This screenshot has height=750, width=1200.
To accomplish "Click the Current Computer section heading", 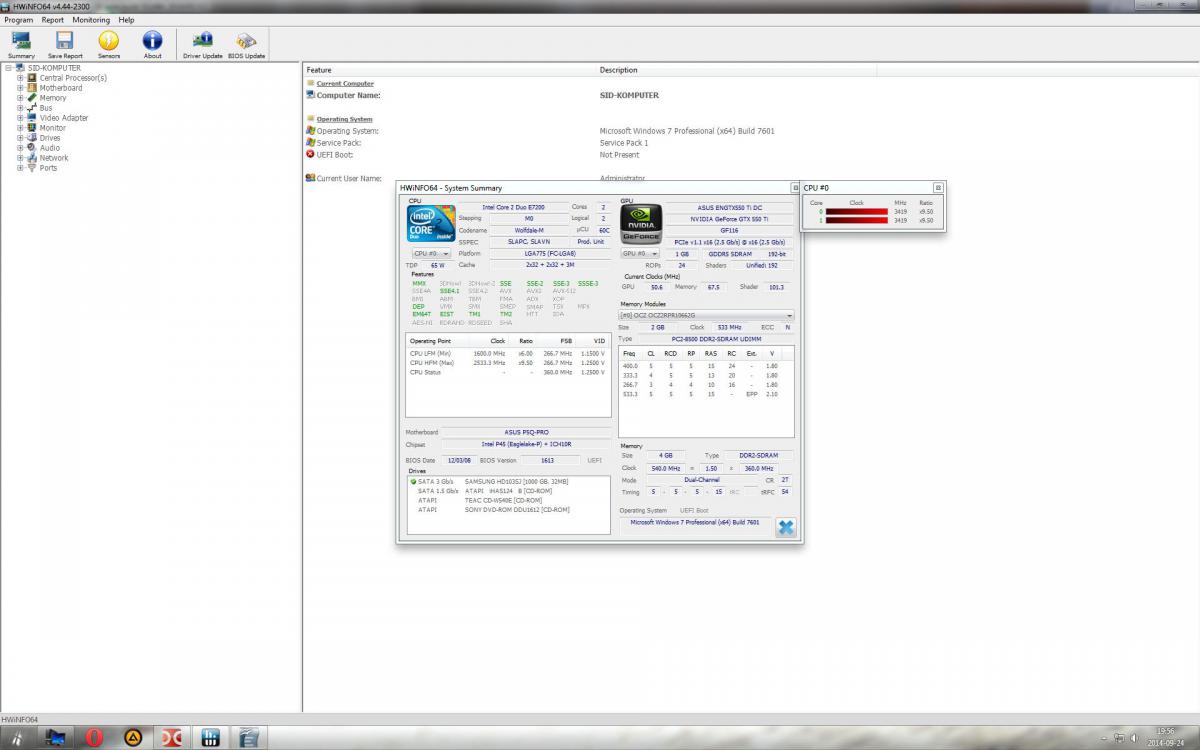I will click(345, 84).
